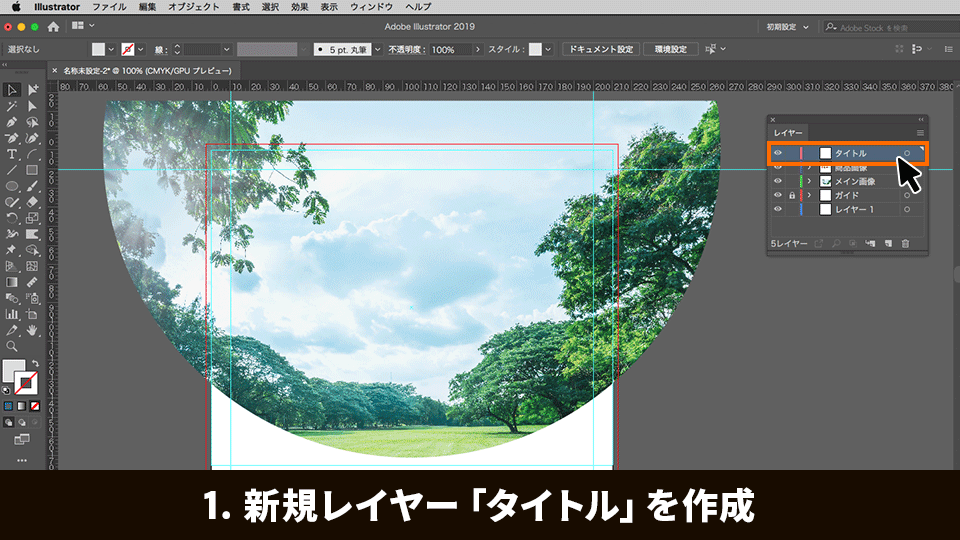Viewport: 960px width, 540px height.
Task: Select the Paintbrush tool
Action: coord(32,186)
